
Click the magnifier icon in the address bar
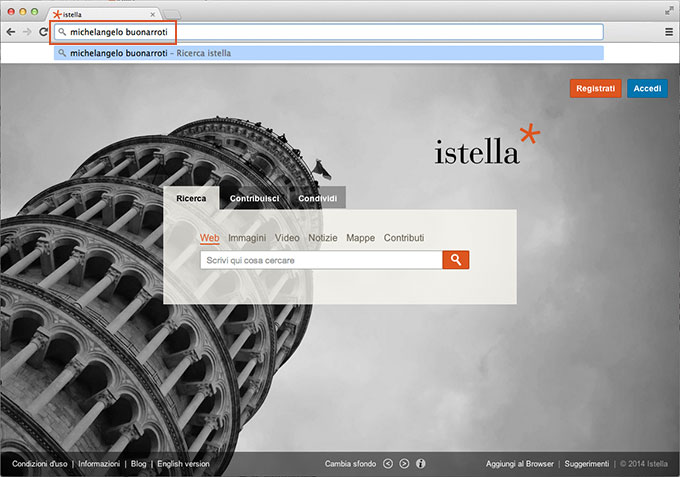click(x=62, y=32)
